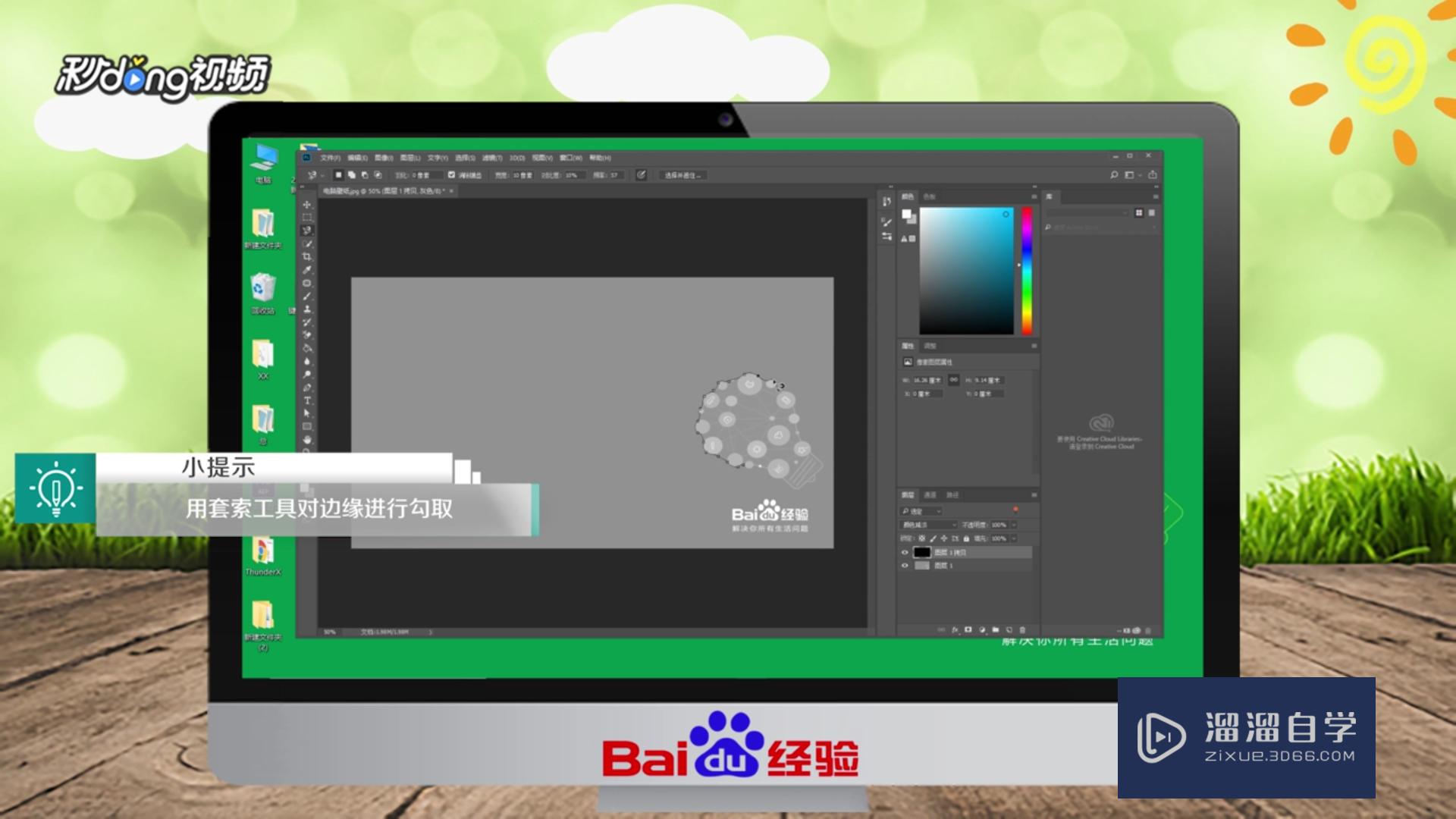The image size is (1456, 819).
Task: Click the foreground color swatch in Color panel
Action: coord(906,215)
